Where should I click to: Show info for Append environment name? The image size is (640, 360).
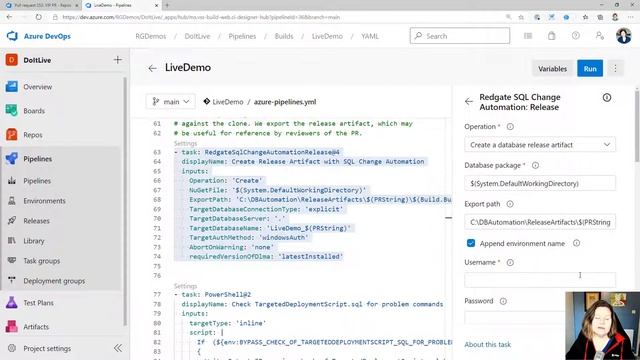coord(576,243)
